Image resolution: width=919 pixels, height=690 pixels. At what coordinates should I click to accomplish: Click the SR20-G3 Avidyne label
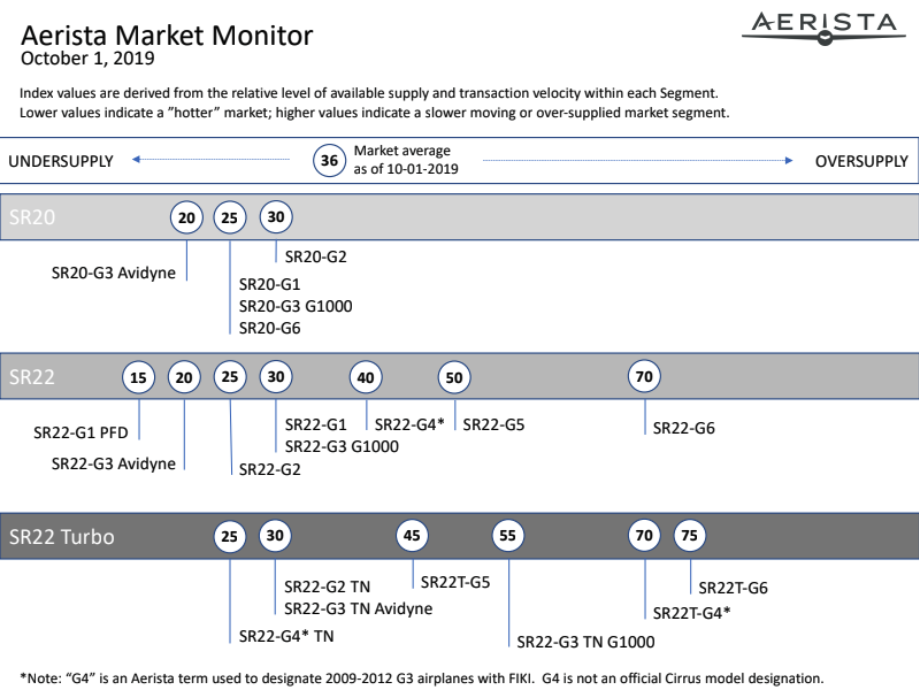pos(113,273)
